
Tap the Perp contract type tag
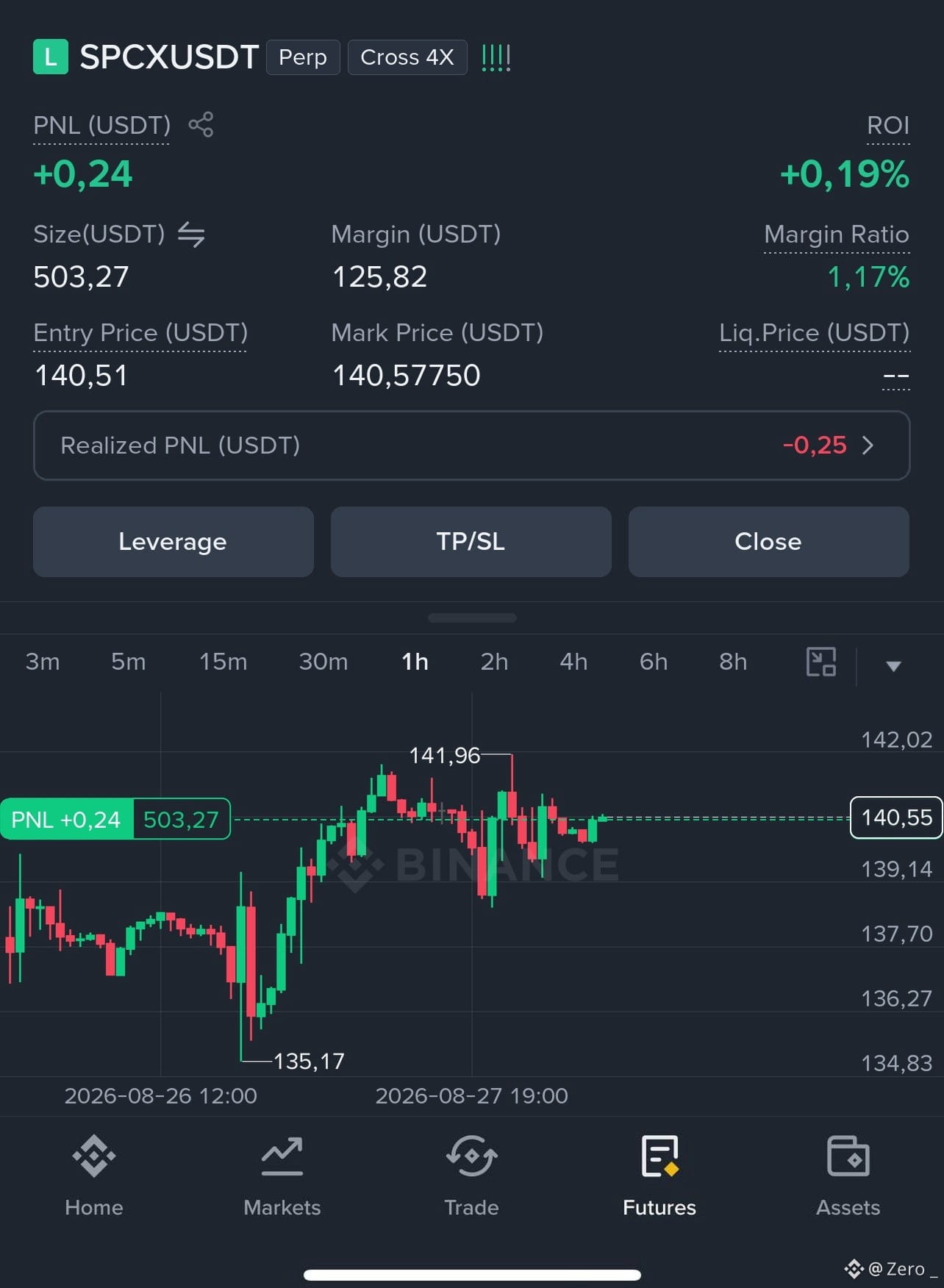303,57
